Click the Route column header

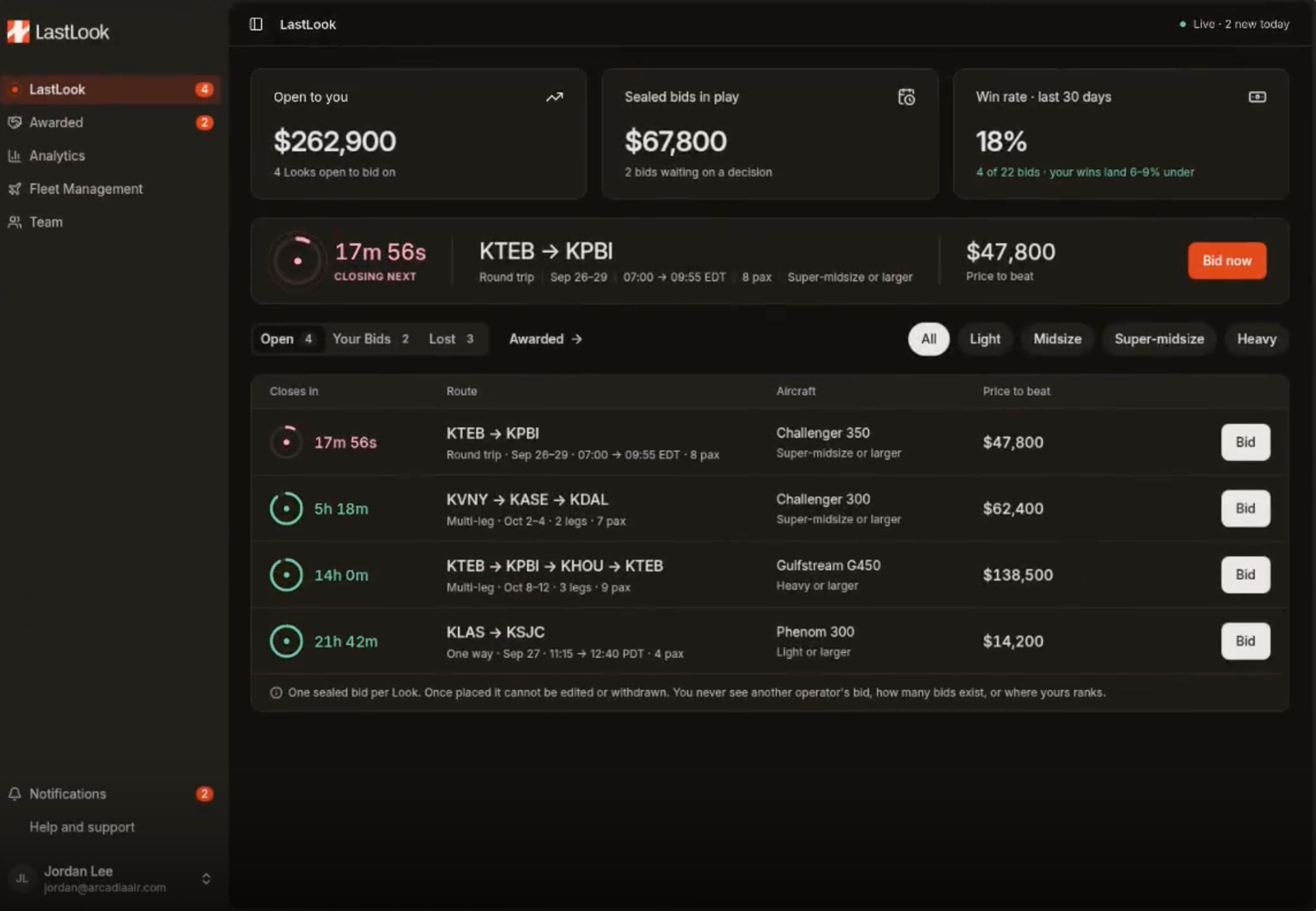coord(461,391)
